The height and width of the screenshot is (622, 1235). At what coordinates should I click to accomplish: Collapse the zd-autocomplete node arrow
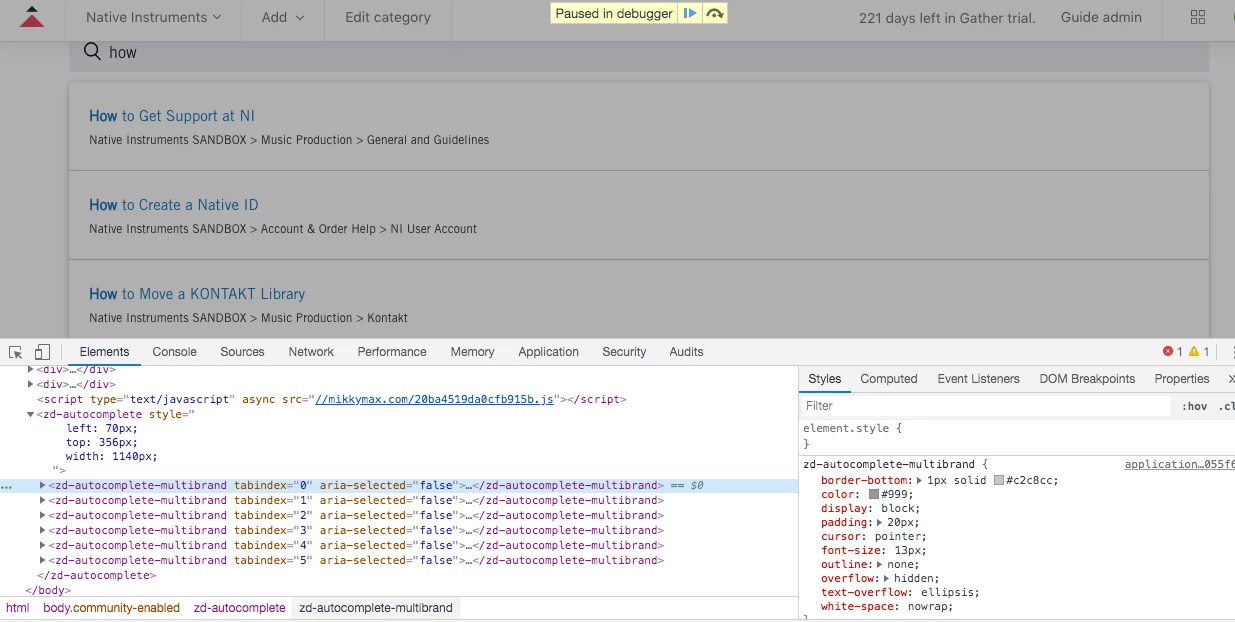pos(30,414)
